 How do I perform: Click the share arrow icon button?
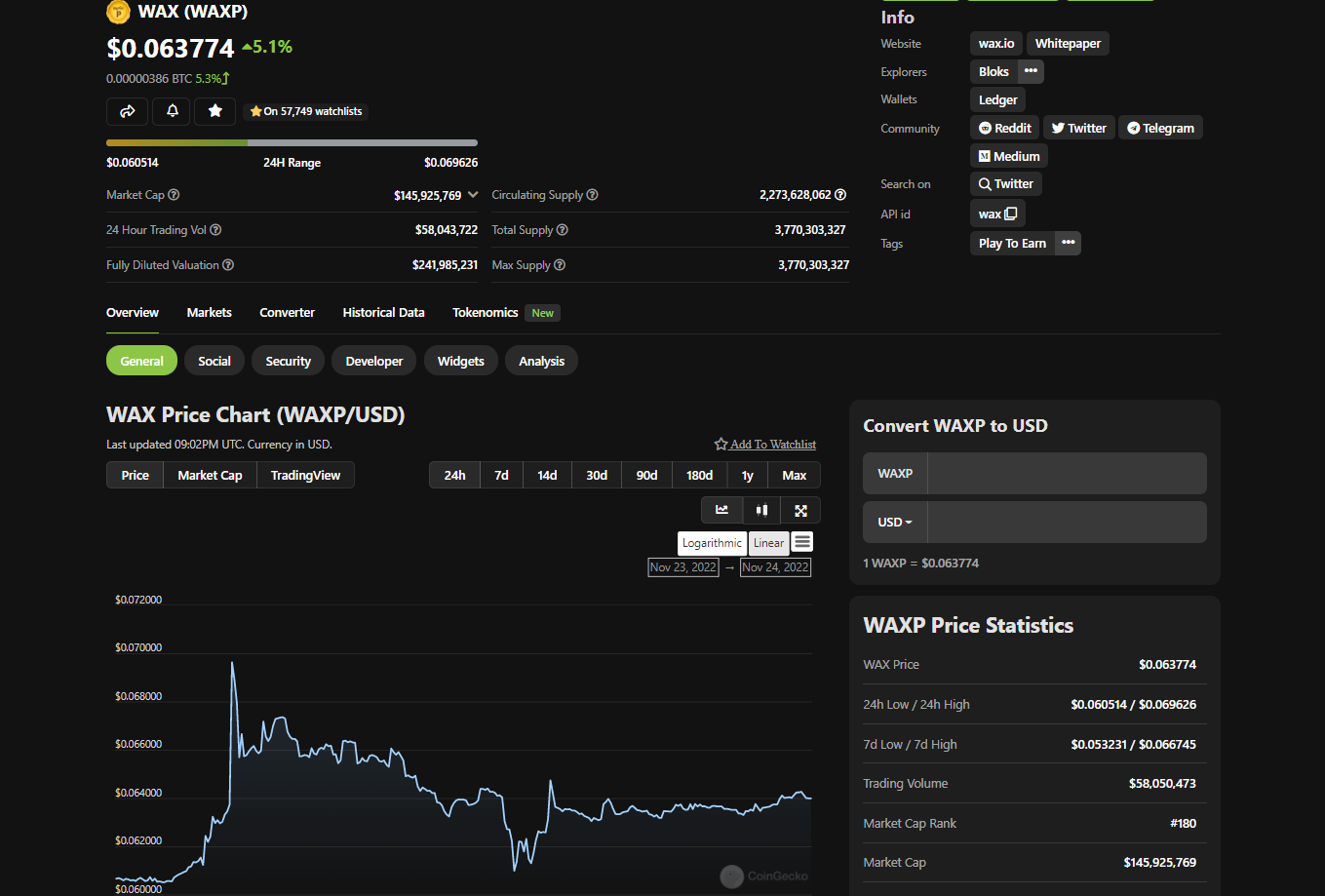coord(127,111)
